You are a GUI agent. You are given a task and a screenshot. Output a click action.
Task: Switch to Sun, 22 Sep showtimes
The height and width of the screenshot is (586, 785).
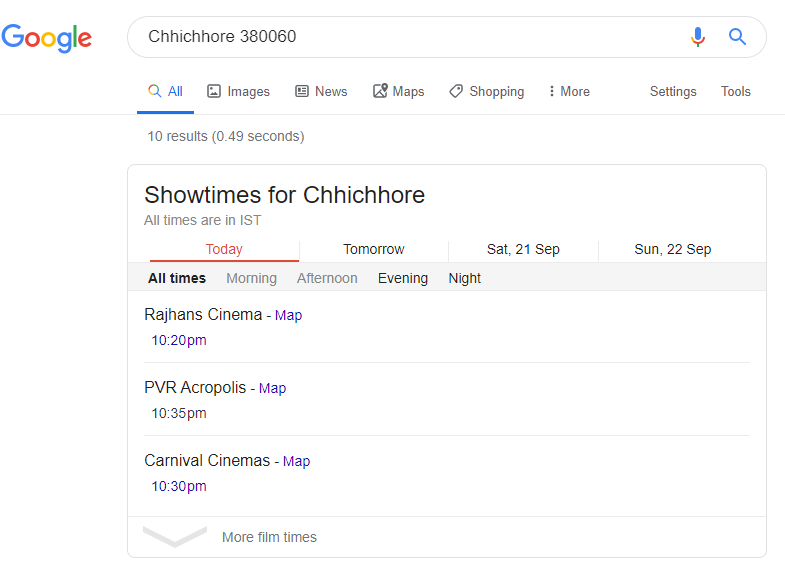[672, 249]
